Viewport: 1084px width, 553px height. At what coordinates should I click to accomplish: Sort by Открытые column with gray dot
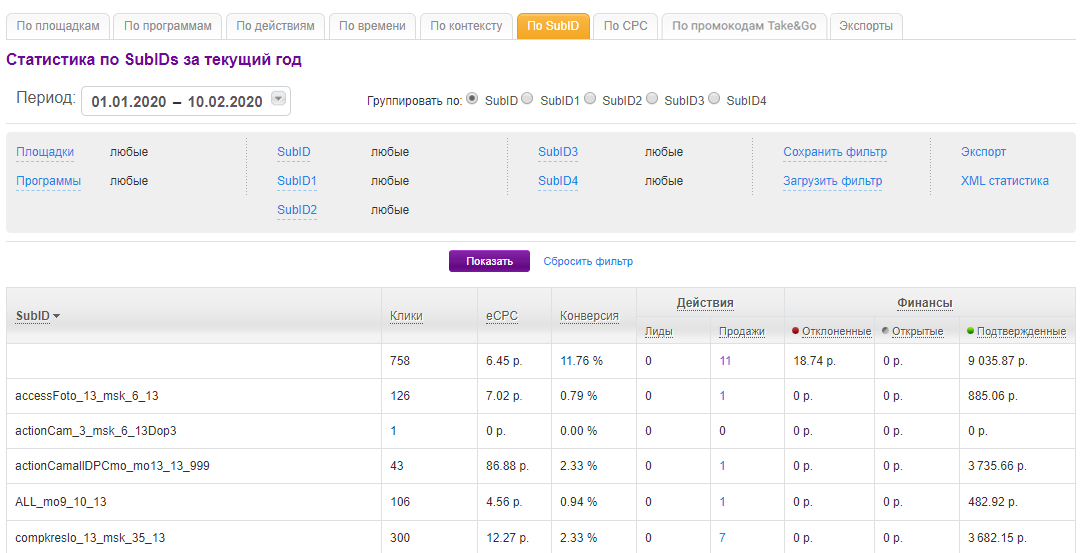[x=917, y=331]
